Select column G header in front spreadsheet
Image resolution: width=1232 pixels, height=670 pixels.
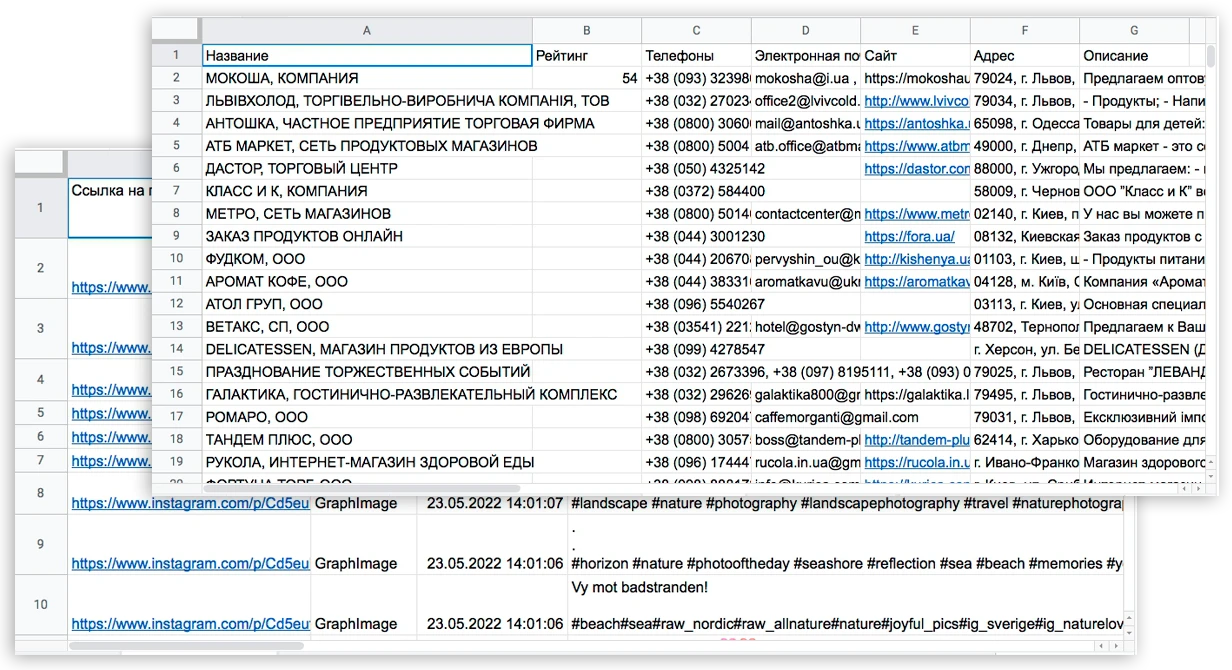pos(1134,31)
